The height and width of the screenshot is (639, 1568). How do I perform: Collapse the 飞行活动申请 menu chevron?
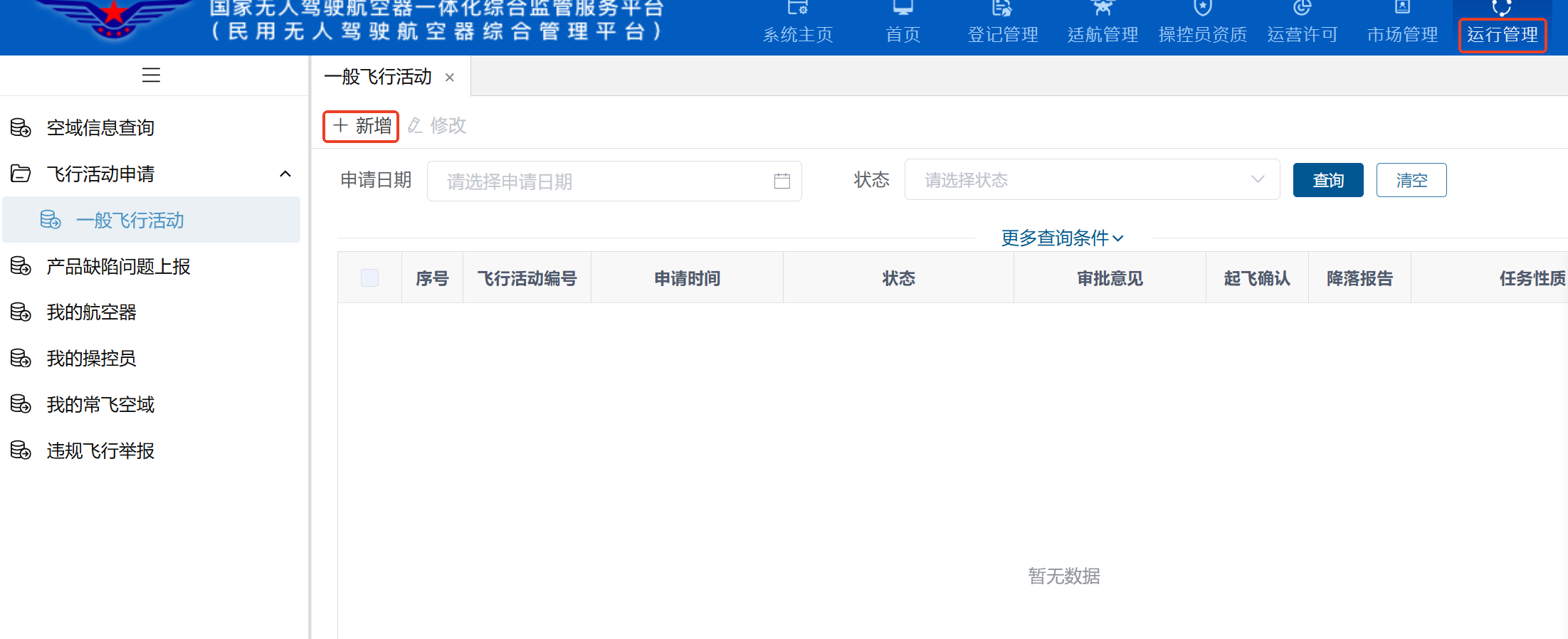tap(285, 174)
